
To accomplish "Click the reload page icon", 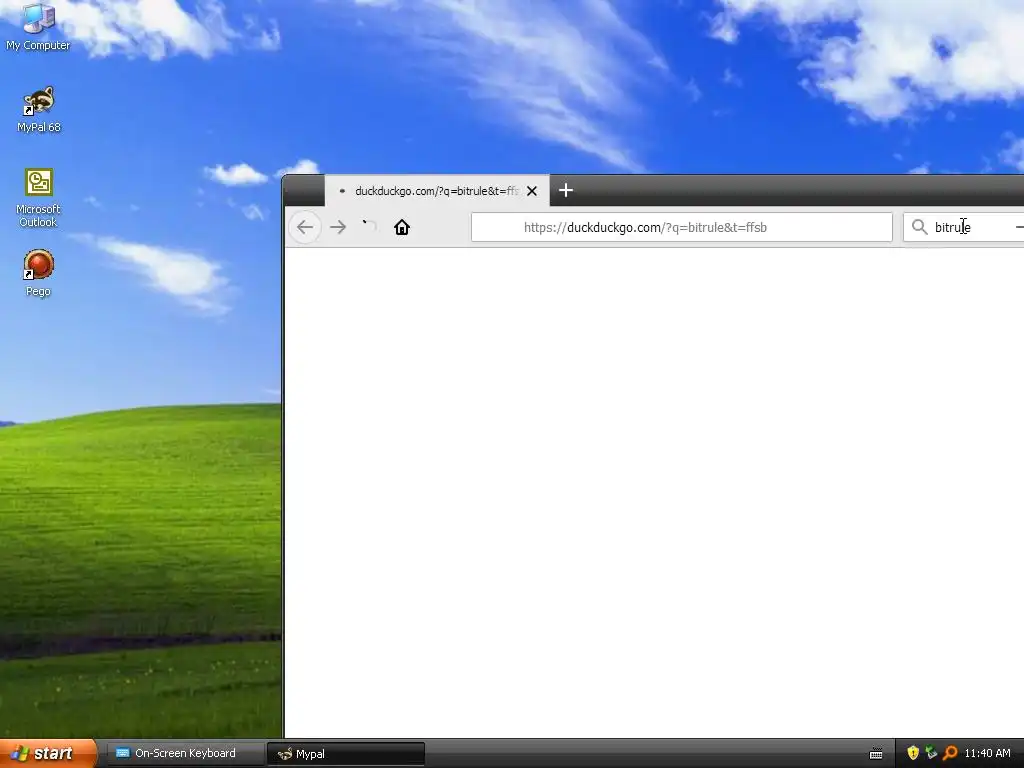I will [x=370, y=227].
